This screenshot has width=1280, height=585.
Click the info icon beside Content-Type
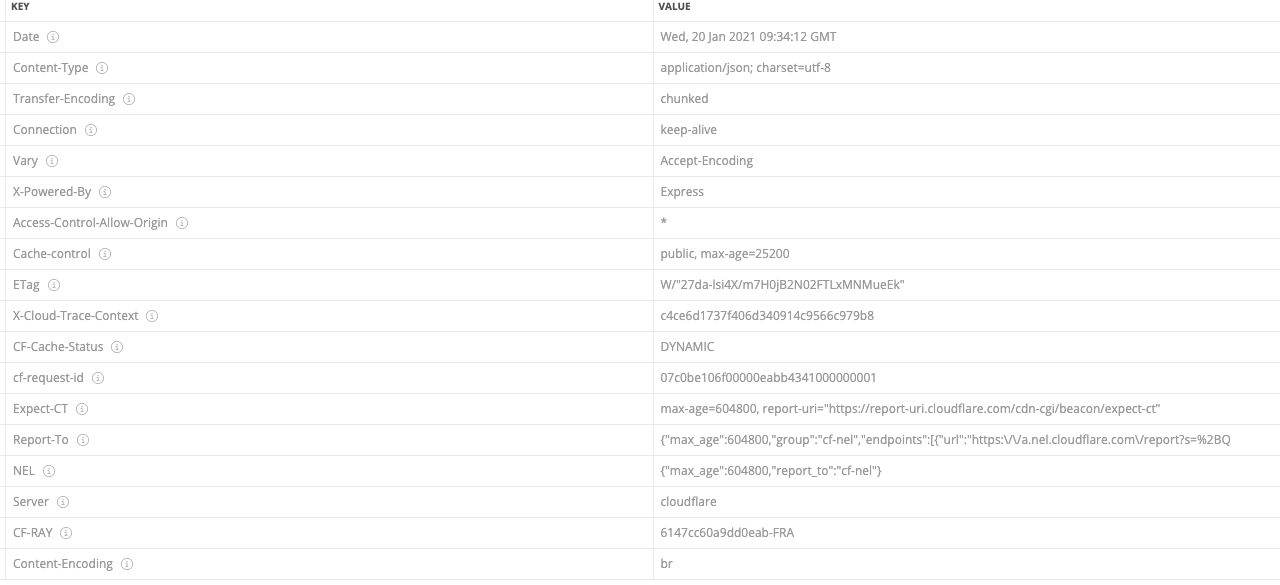pos(102,68)
